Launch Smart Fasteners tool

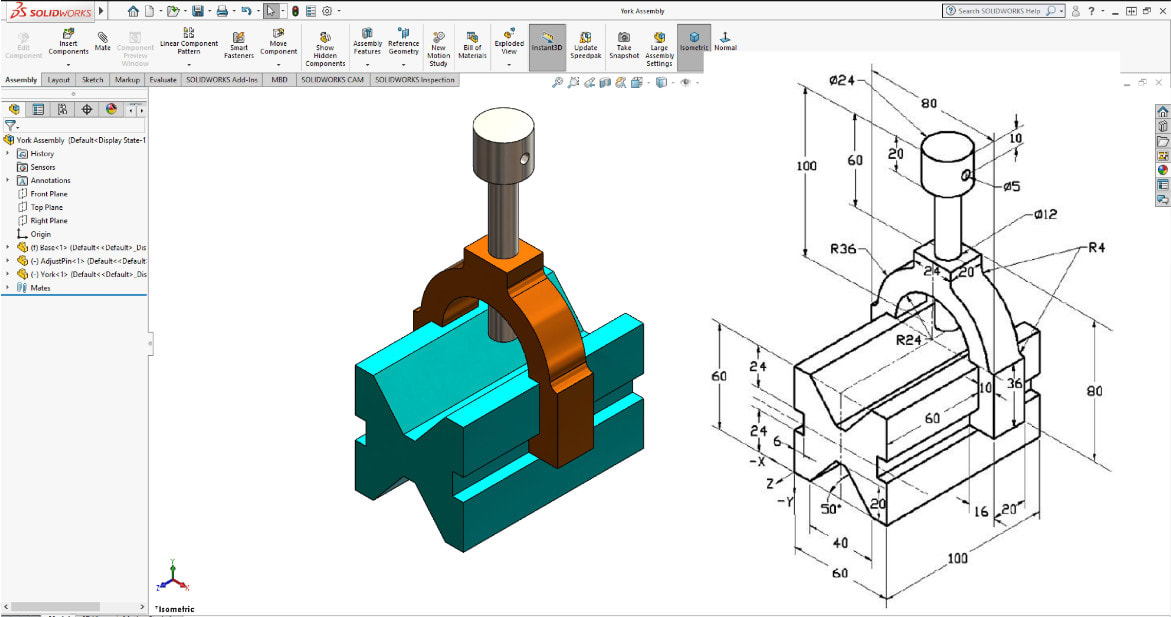click(239, 45)
